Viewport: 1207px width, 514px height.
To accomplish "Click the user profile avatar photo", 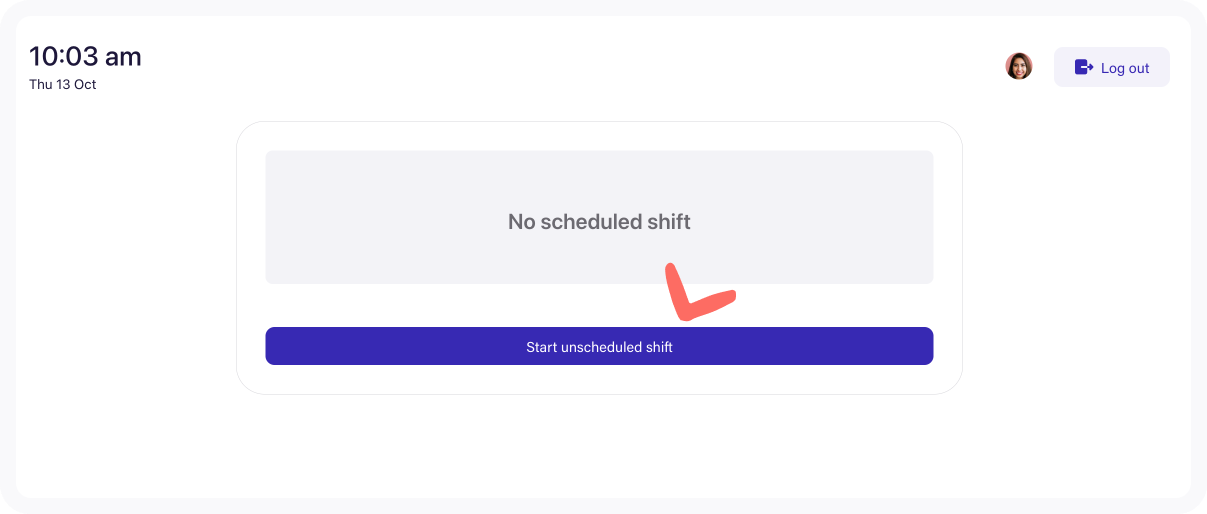I will tap(1019, 66).
